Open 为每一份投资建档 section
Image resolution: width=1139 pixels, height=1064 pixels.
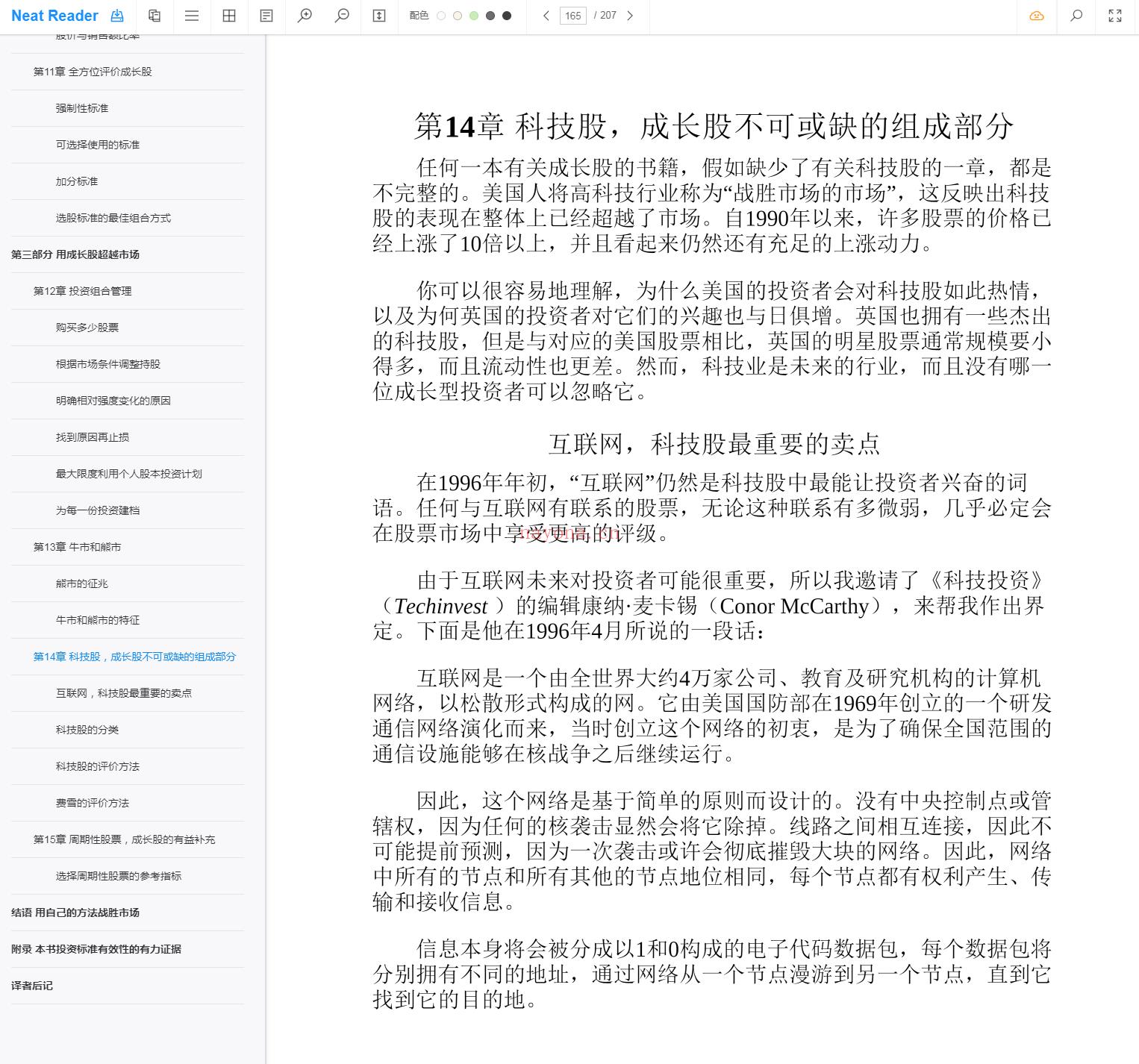pos(98,510)
